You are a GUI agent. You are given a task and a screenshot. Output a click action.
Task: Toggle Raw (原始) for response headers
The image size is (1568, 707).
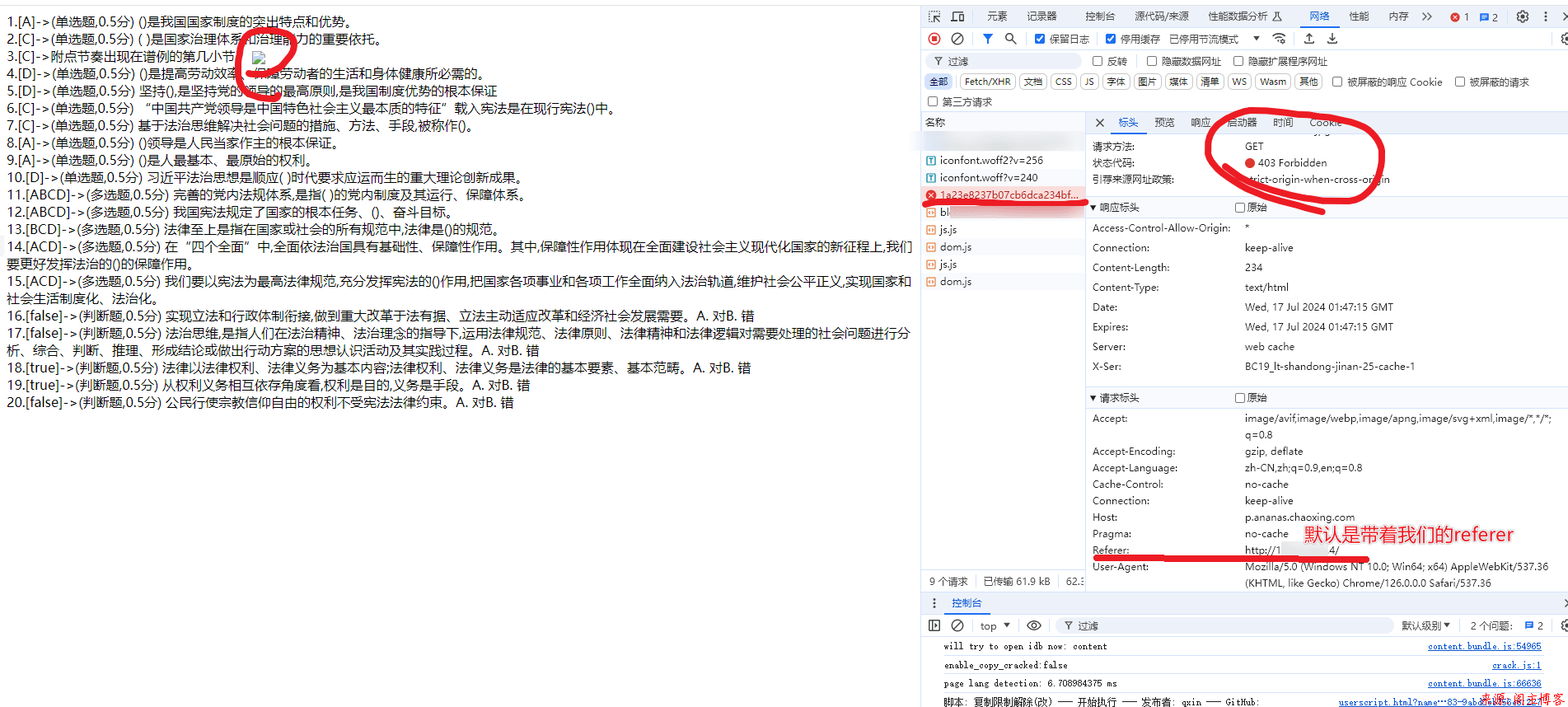[x=1240, y=208]
